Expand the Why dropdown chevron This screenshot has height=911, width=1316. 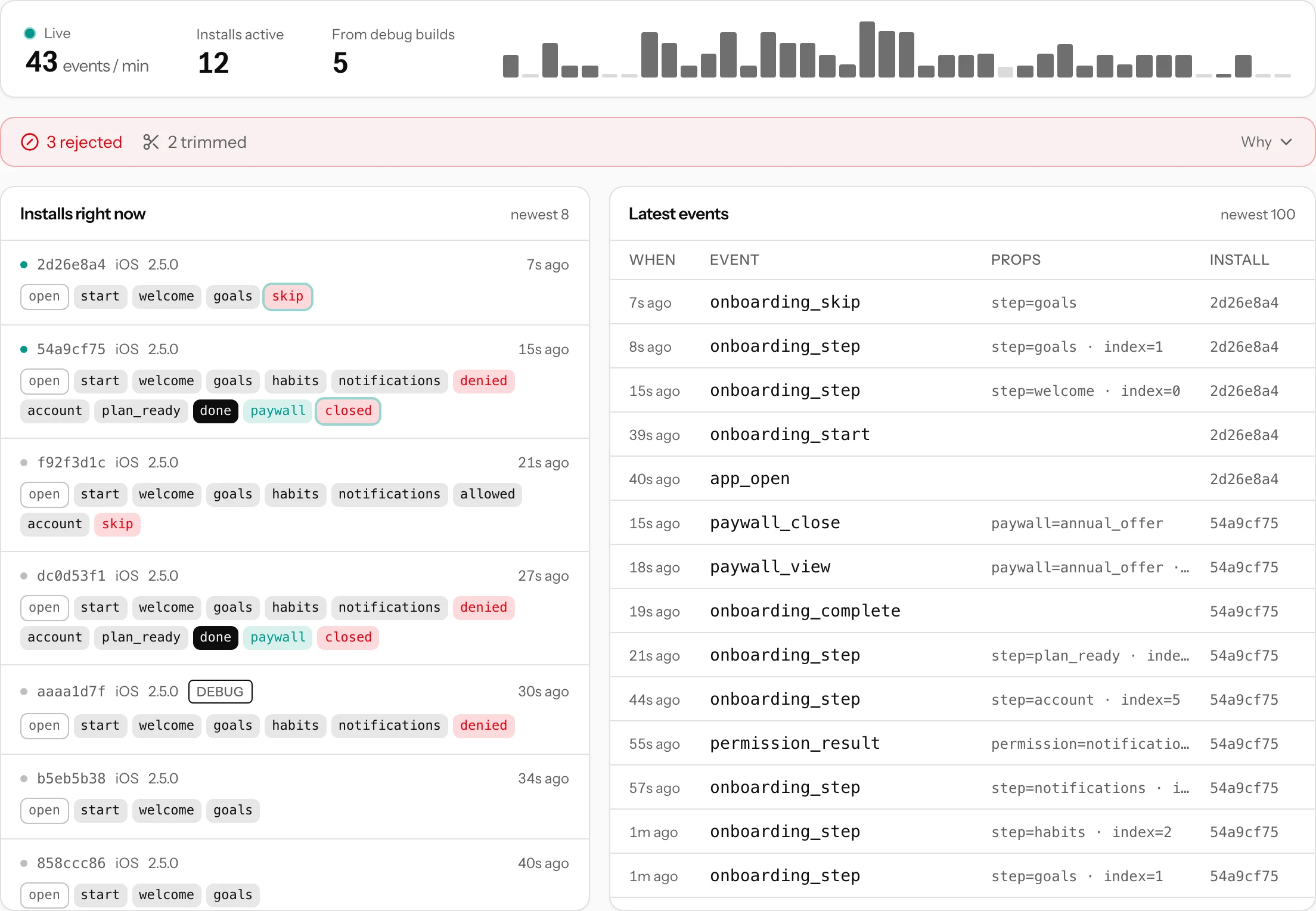click(x=1286, y=142)
